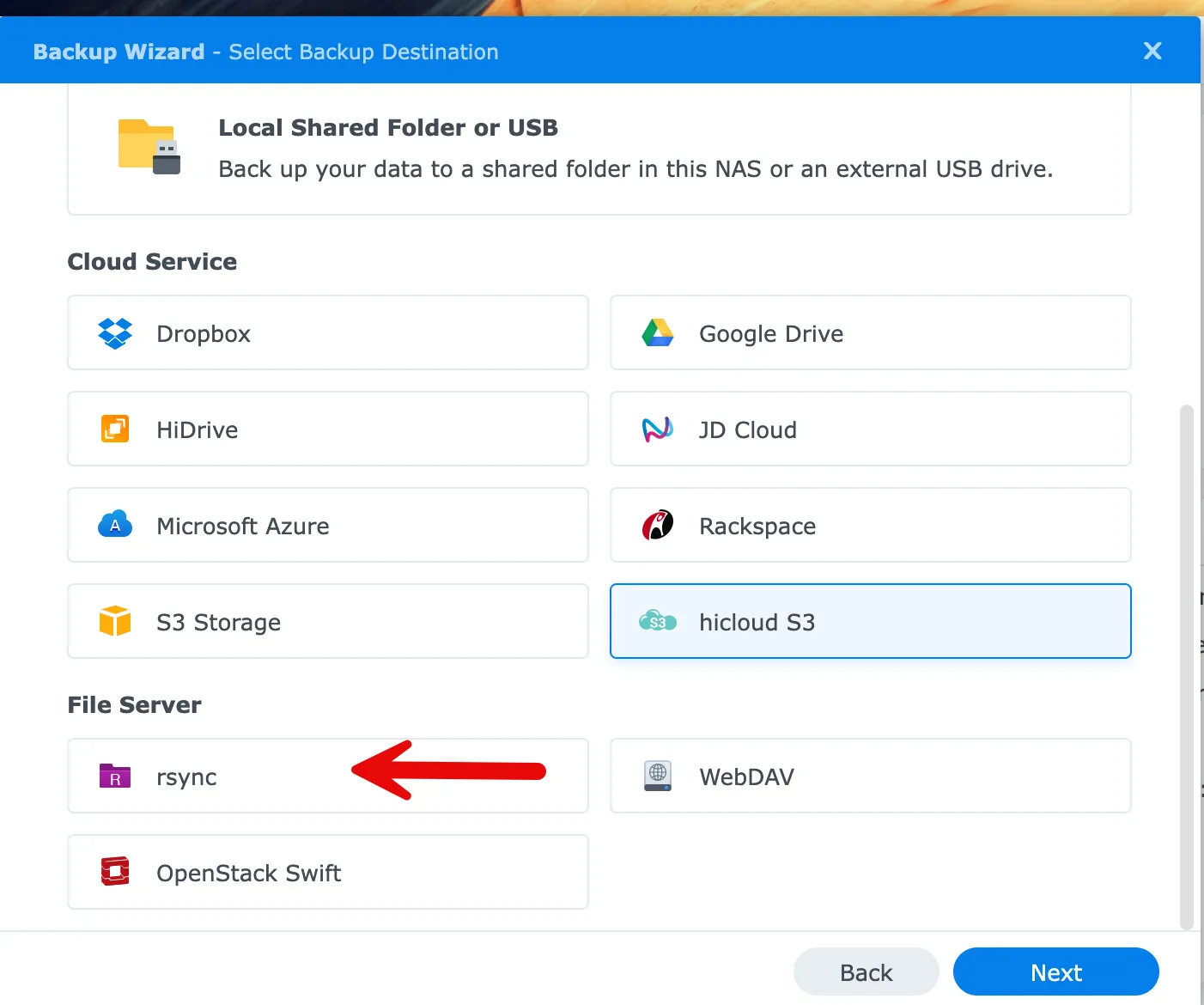Screen dimensions: 1204x1005
Task: Close the Backup Wizard dialog
Action: tap(1152, 51)
